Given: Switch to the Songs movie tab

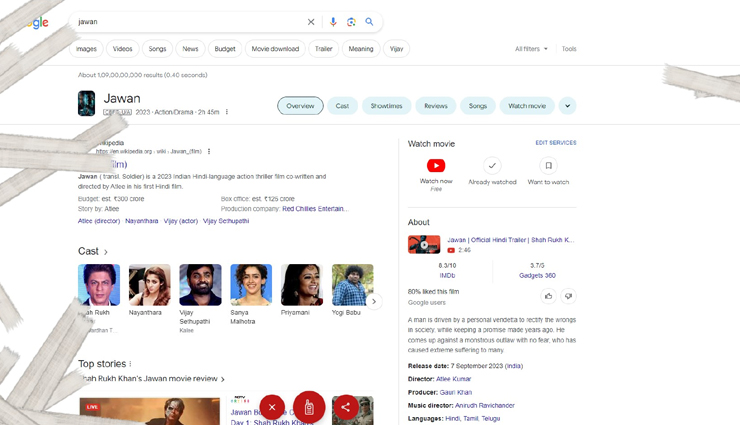Looking at the screenshot, I should coord(478,106).
